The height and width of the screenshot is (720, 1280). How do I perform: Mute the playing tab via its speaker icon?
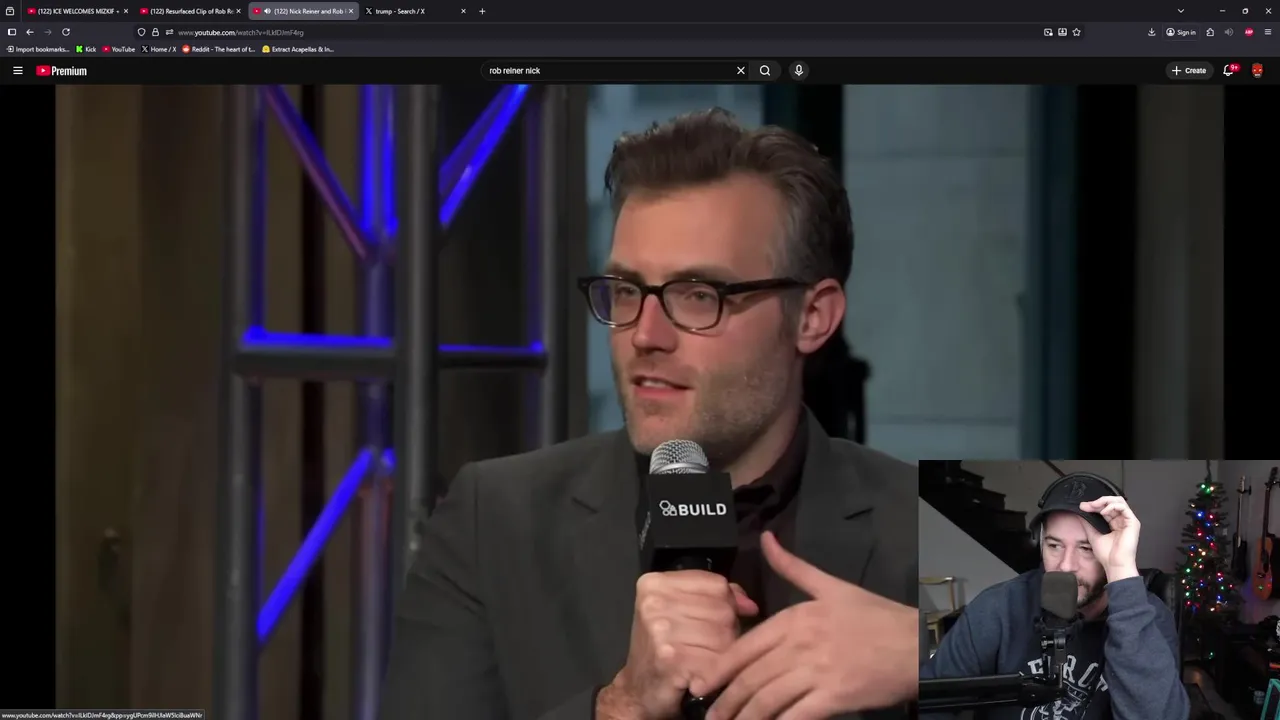267,11
